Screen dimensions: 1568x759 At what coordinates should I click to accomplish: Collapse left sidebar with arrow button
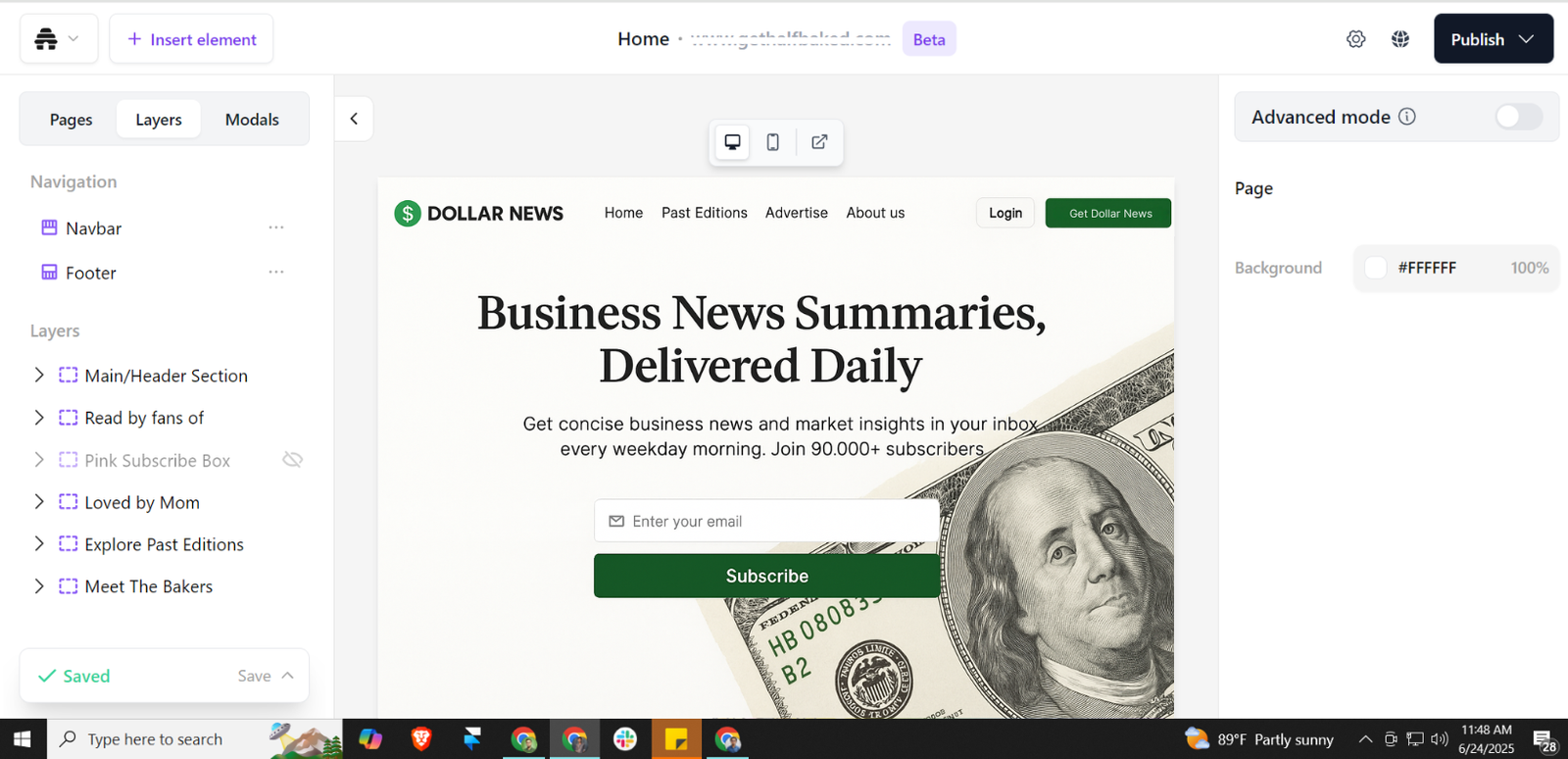coord(354,119)
